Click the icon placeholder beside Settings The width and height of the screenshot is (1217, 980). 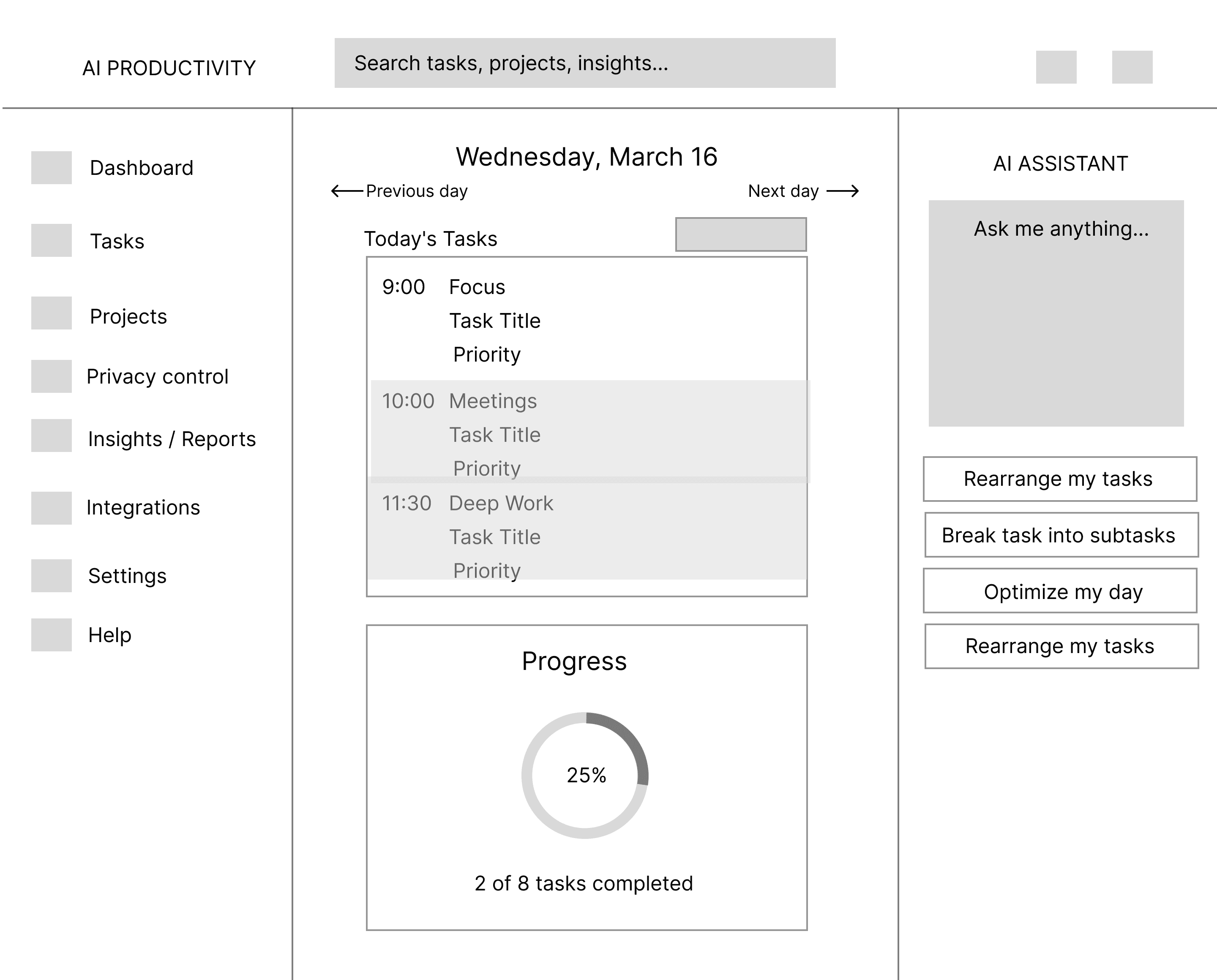pos(52,576)
